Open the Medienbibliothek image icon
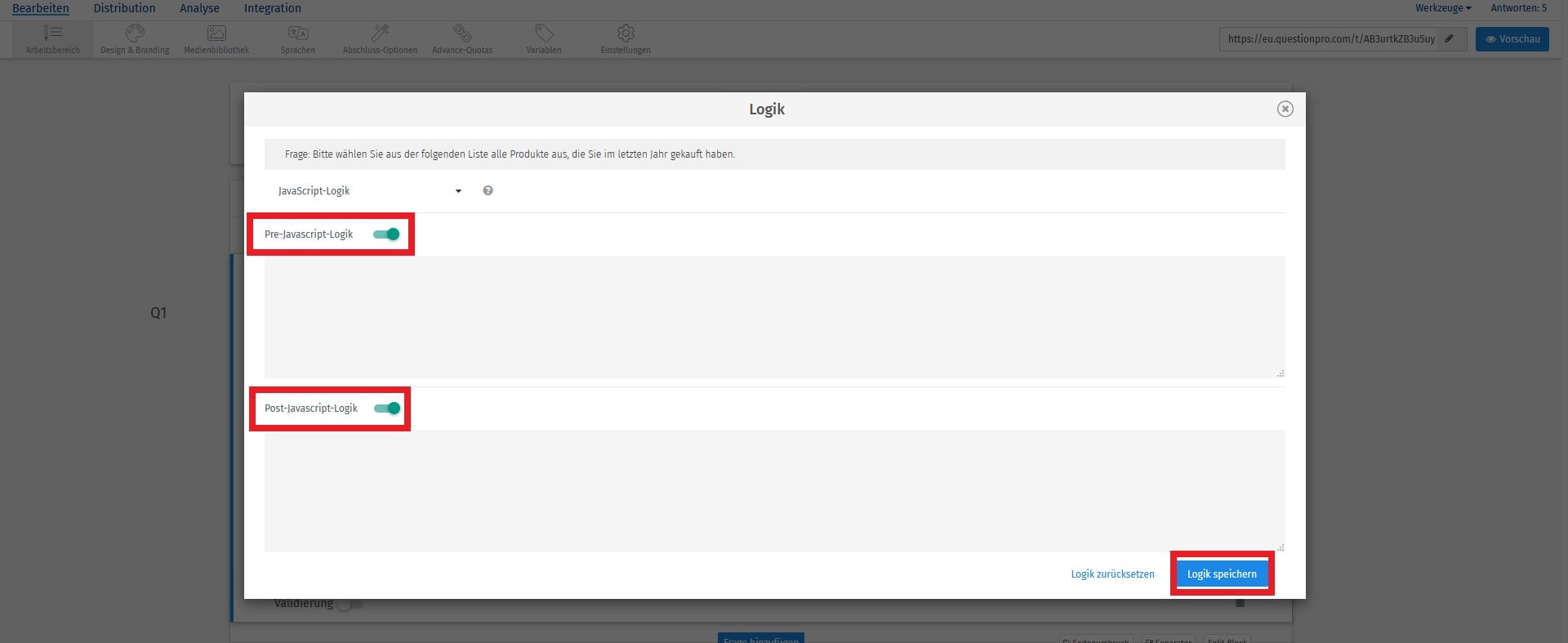Image resolution: width=1568 pixels, height=643 pixels. pos(216,33)
